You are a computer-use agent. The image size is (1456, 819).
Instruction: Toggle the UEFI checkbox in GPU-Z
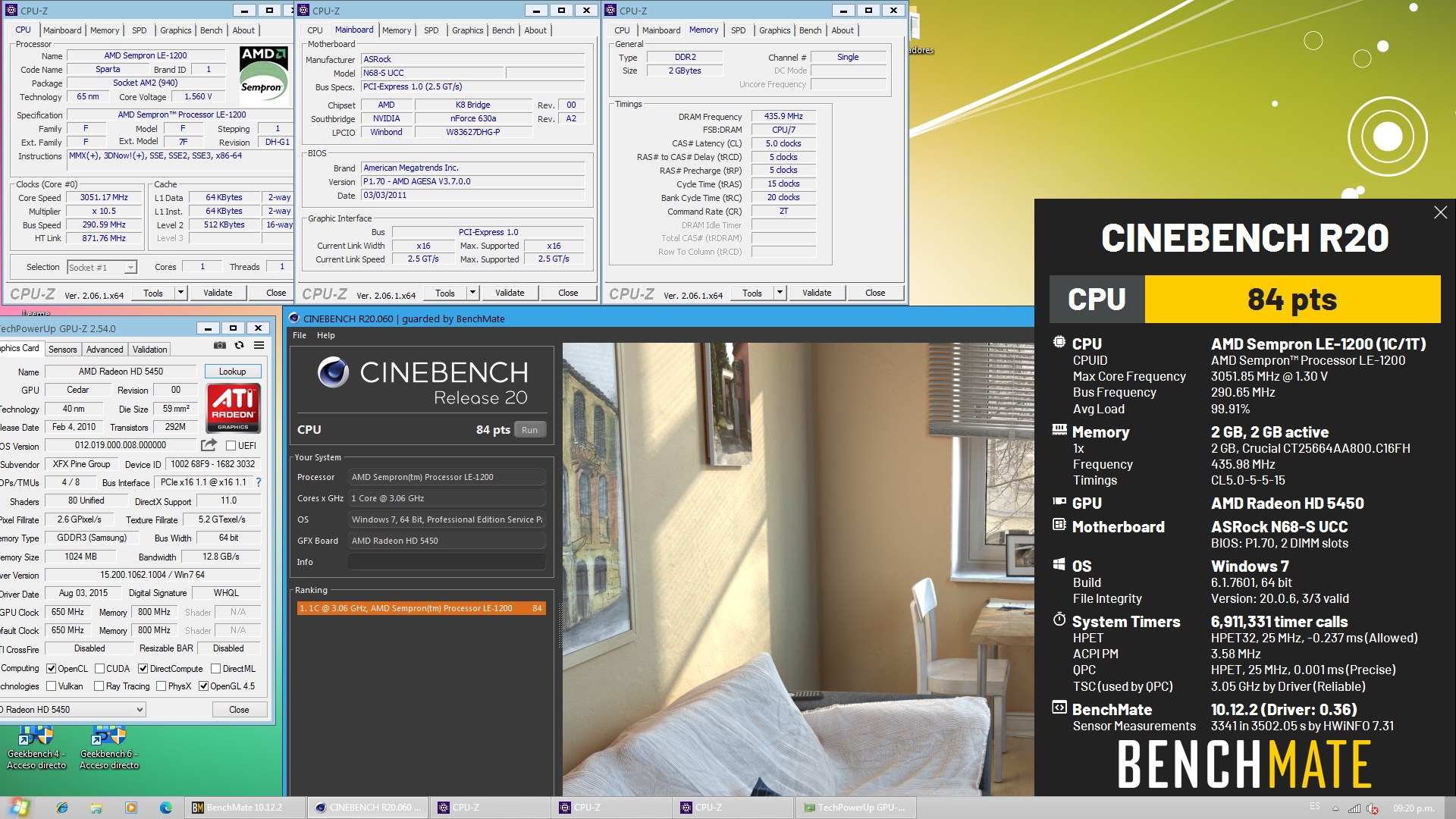(x=231, y=445)
